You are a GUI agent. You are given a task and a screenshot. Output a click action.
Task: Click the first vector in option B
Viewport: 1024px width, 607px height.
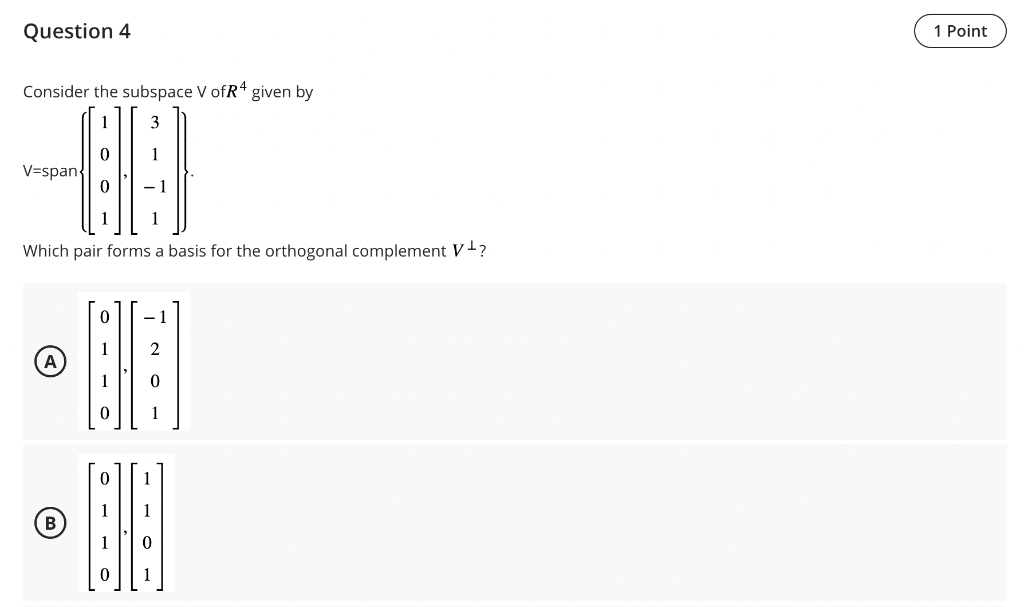coord(105,523)
